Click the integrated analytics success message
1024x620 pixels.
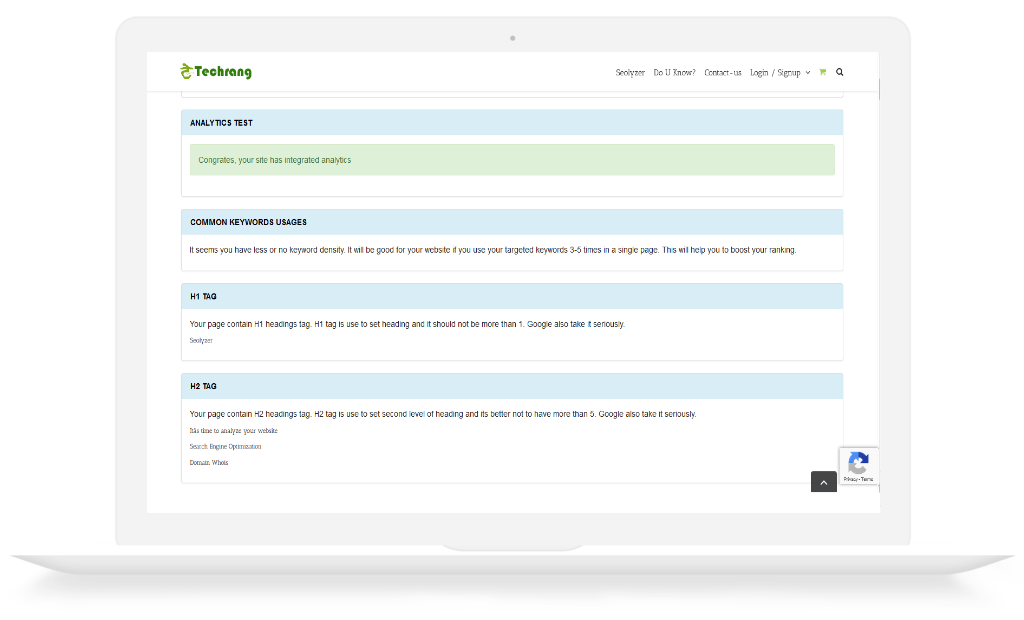point(512,160)
